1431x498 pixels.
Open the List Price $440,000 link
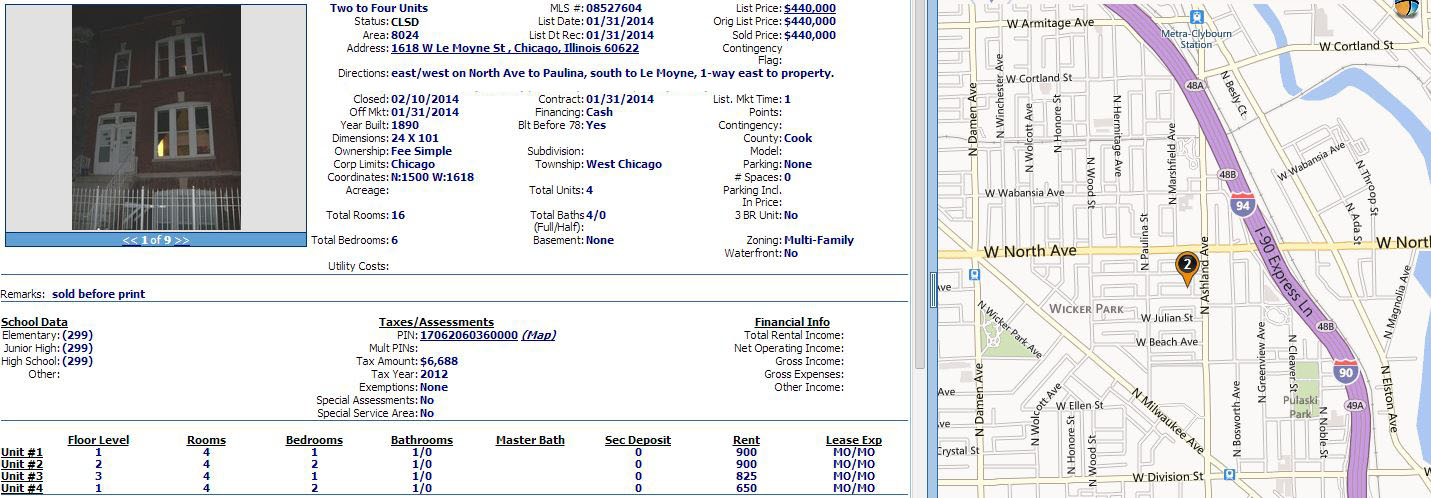click(x=810, y=8)
